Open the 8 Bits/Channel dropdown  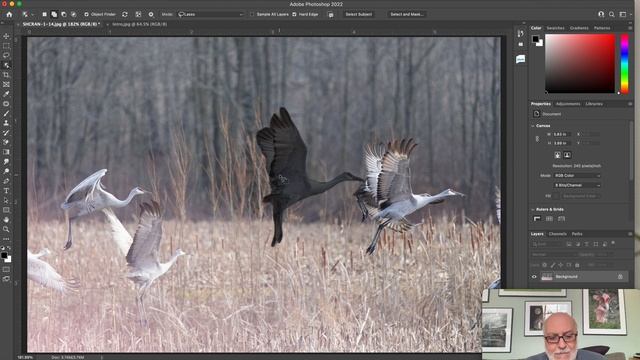577,185
